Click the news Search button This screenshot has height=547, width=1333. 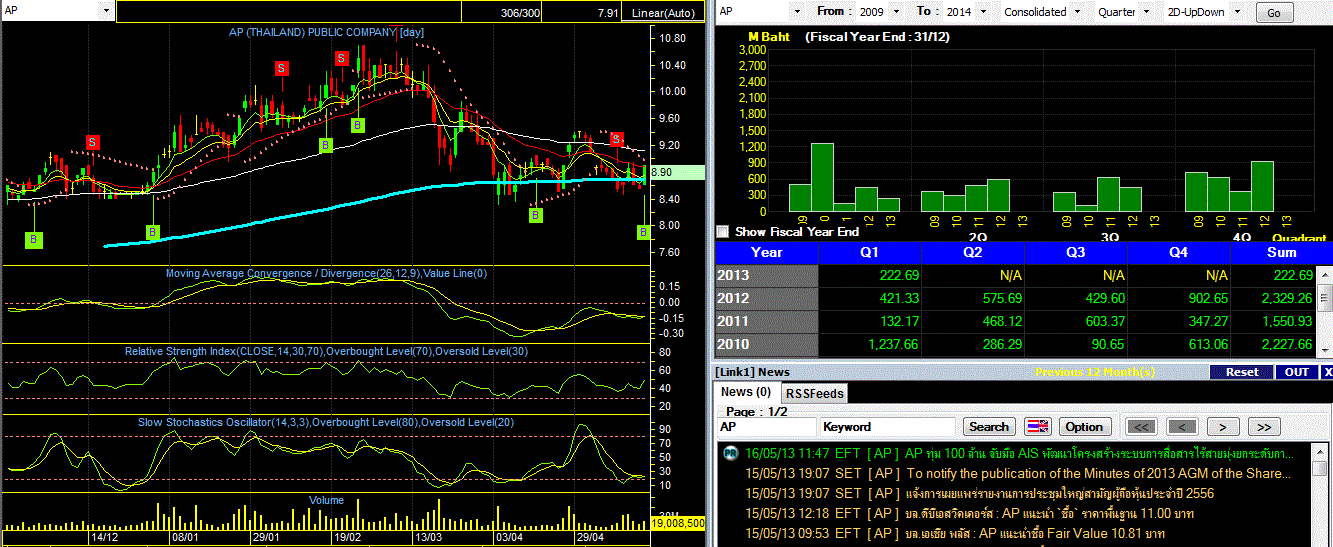[x=989, y=427]
